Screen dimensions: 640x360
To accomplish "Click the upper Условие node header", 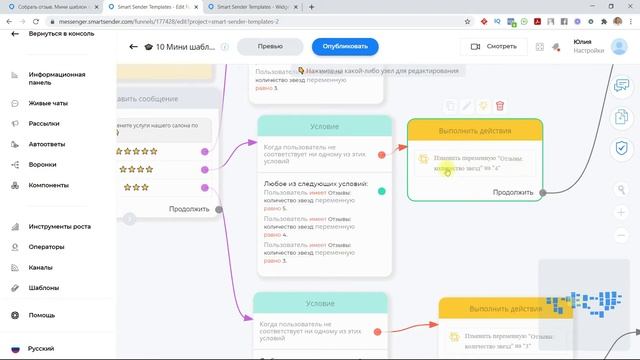I will click(x=324, y=126).
